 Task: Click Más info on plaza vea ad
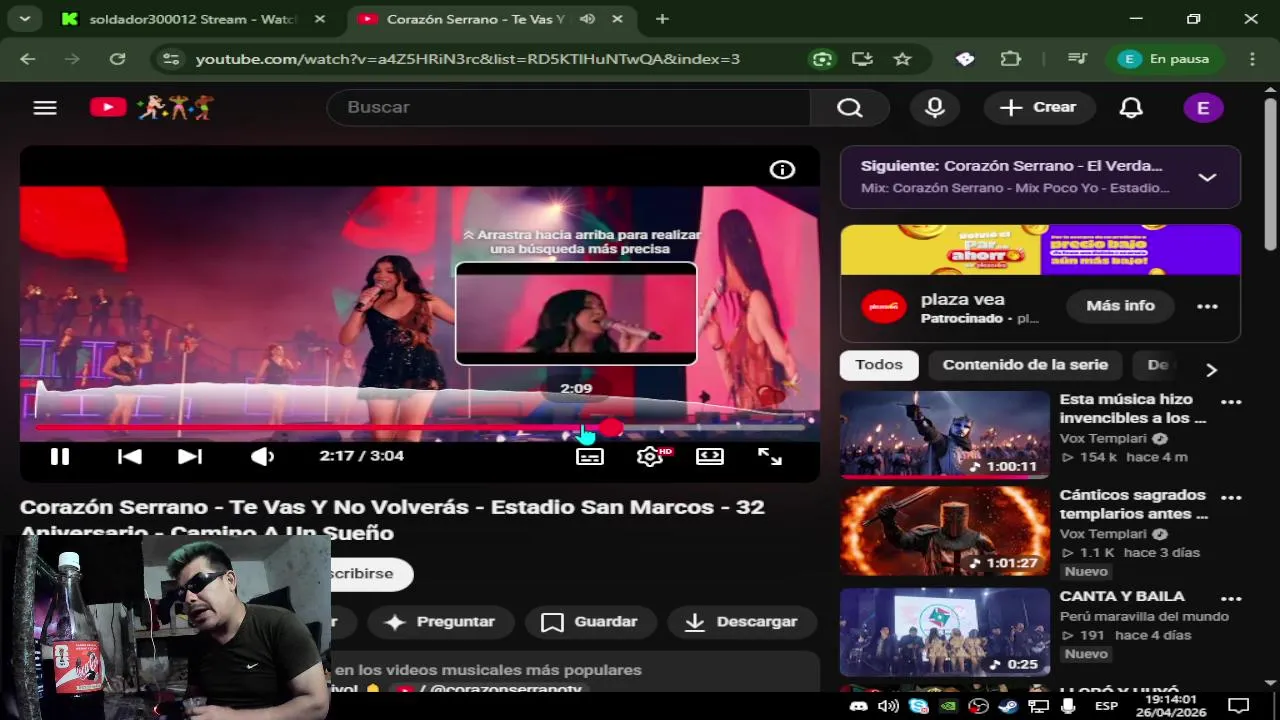(x=1120, y=306)
